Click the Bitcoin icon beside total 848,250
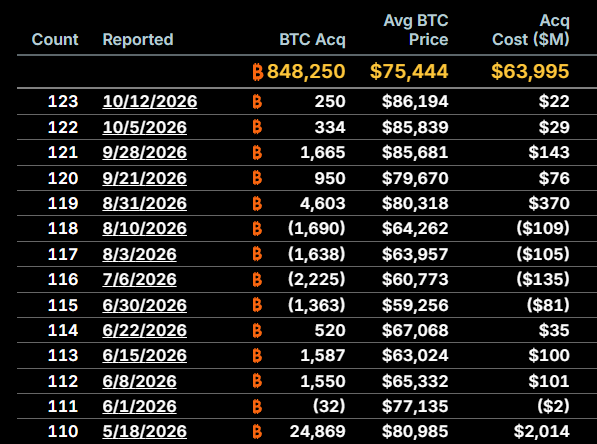The image size is (597, 444). click(258, 72)
